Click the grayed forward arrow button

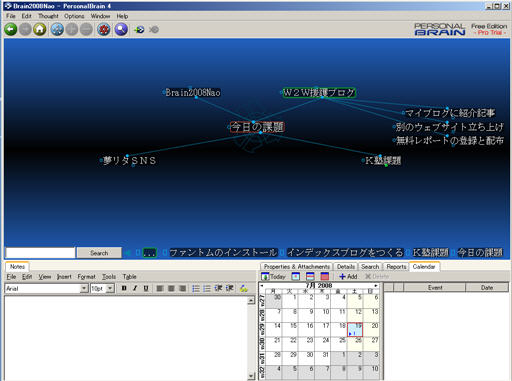pyautogui.click(x=25, y=30)
